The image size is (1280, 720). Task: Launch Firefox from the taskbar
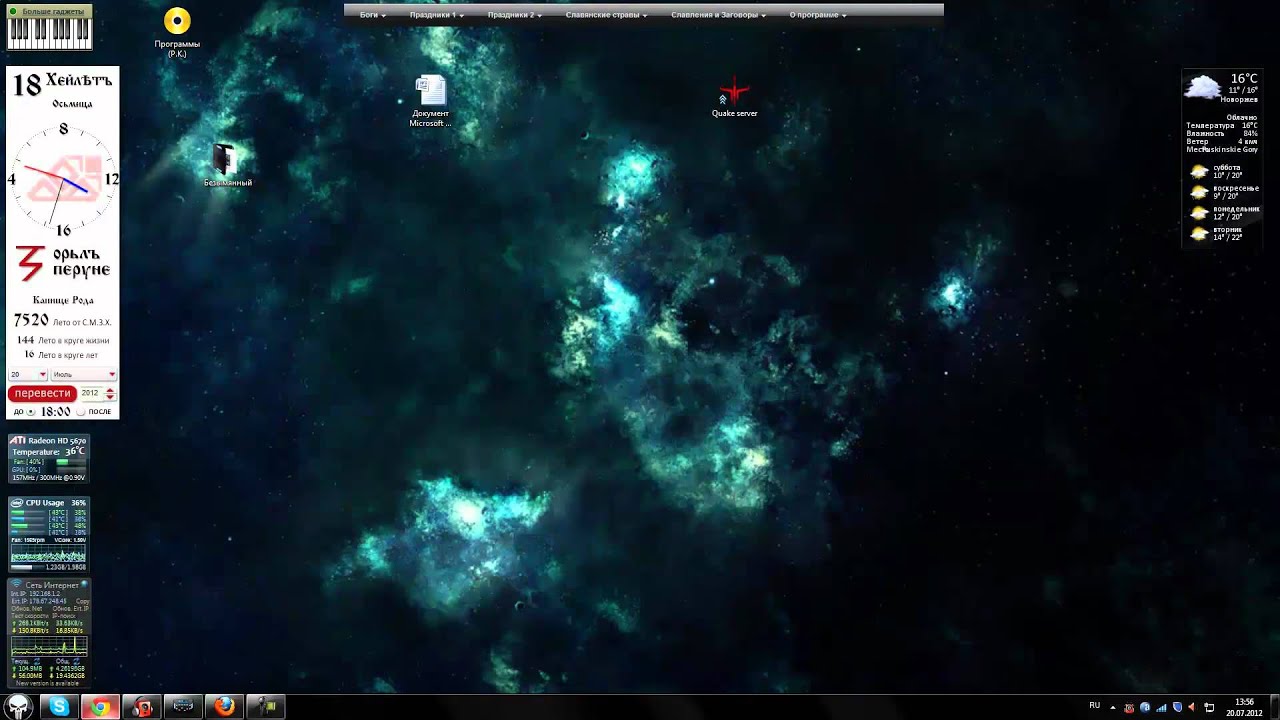click(224, 707)
